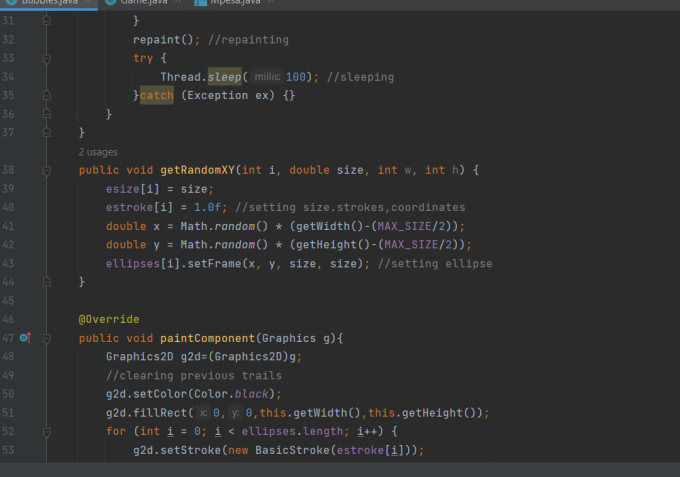The image size is (680, 477).
Task: Click 'Graphics g' parameter on line 47
Action: pos(296,338)
